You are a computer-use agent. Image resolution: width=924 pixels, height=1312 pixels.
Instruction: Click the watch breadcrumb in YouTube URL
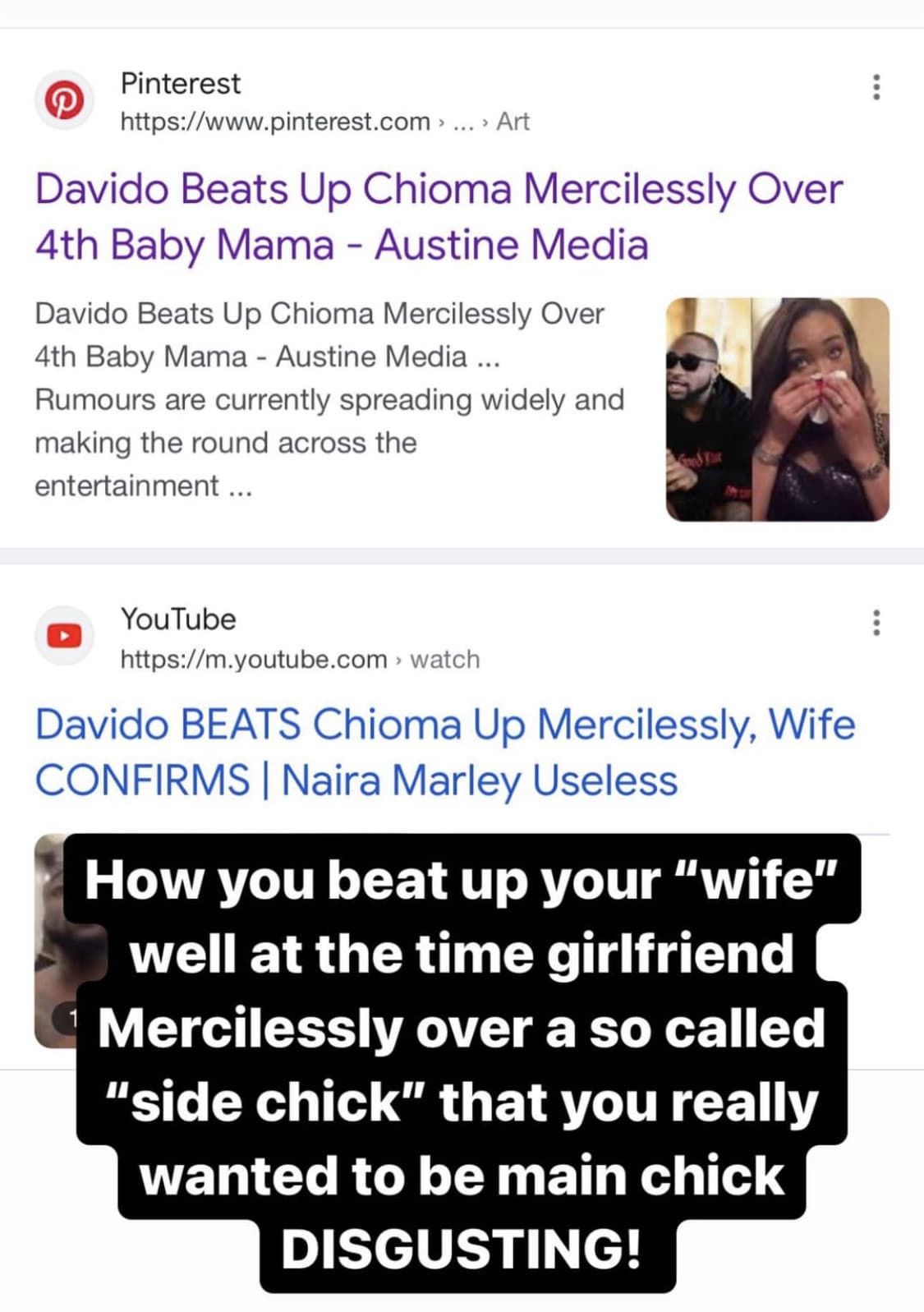point(444,659)
